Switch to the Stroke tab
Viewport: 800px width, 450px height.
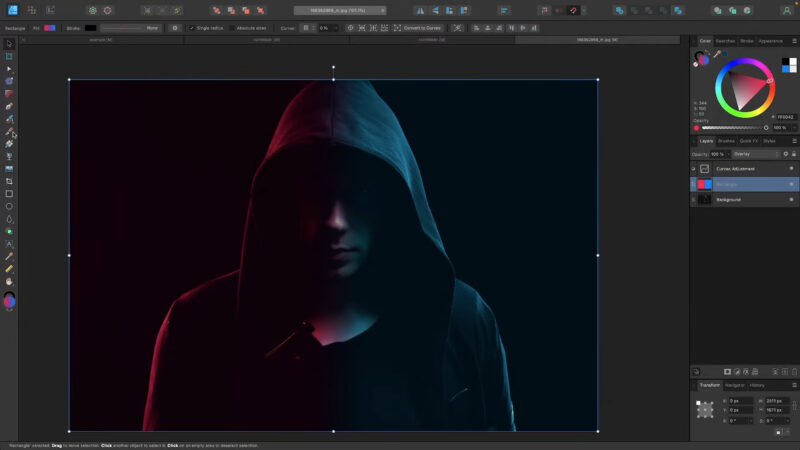746,41
